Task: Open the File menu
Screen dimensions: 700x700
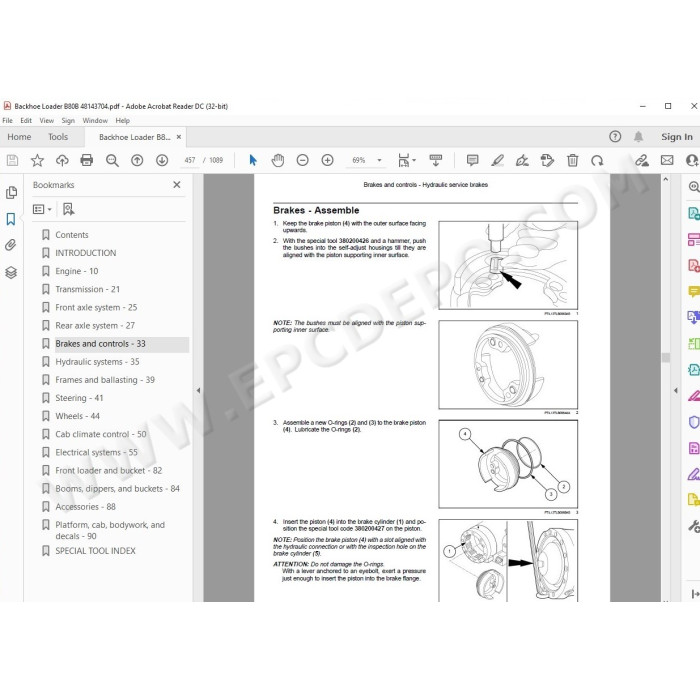Action: coord(8,121)
